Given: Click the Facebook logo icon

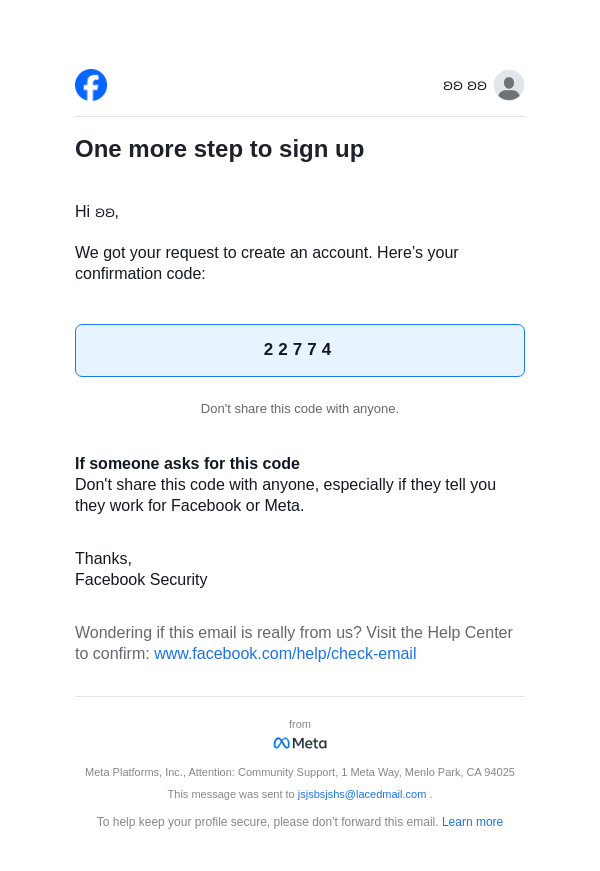Looking at the screenshot, I should [91, 85].
